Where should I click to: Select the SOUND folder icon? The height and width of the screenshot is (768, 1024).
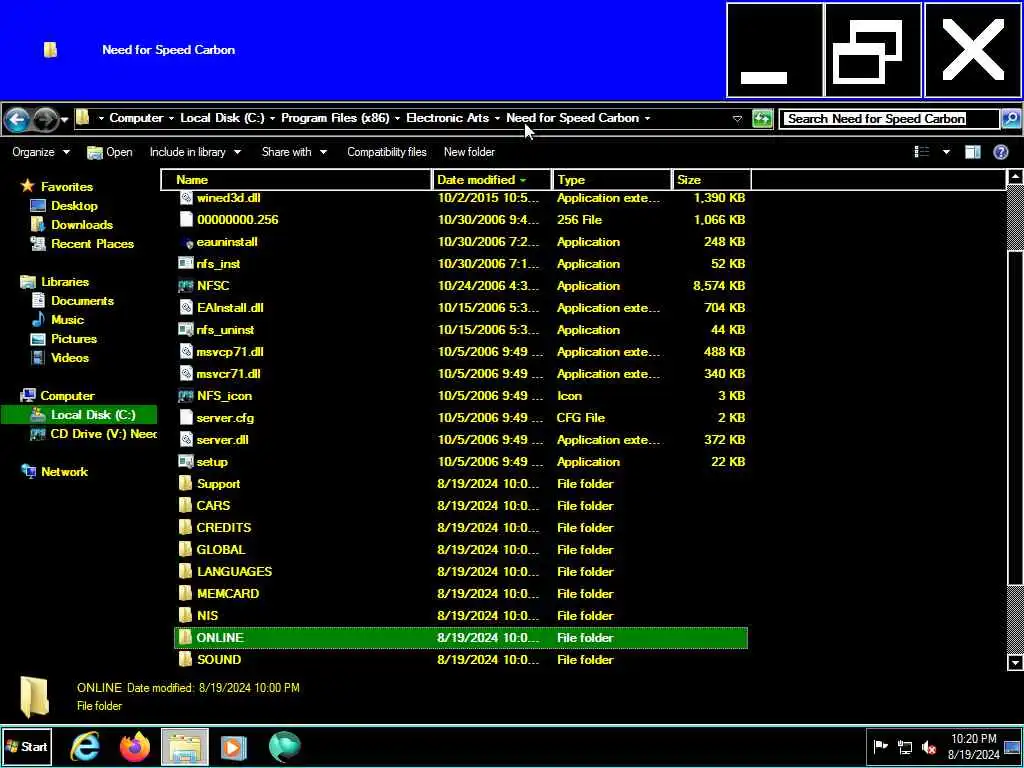coord(186,660)
